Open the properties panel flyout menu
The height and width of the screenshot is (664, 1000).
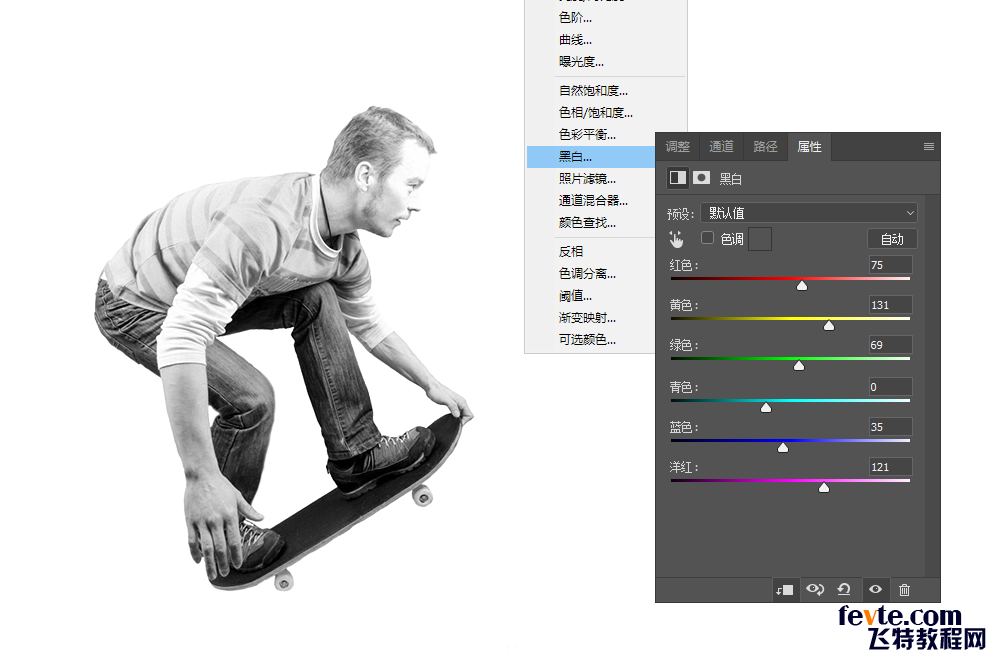[x=929, y=147]
